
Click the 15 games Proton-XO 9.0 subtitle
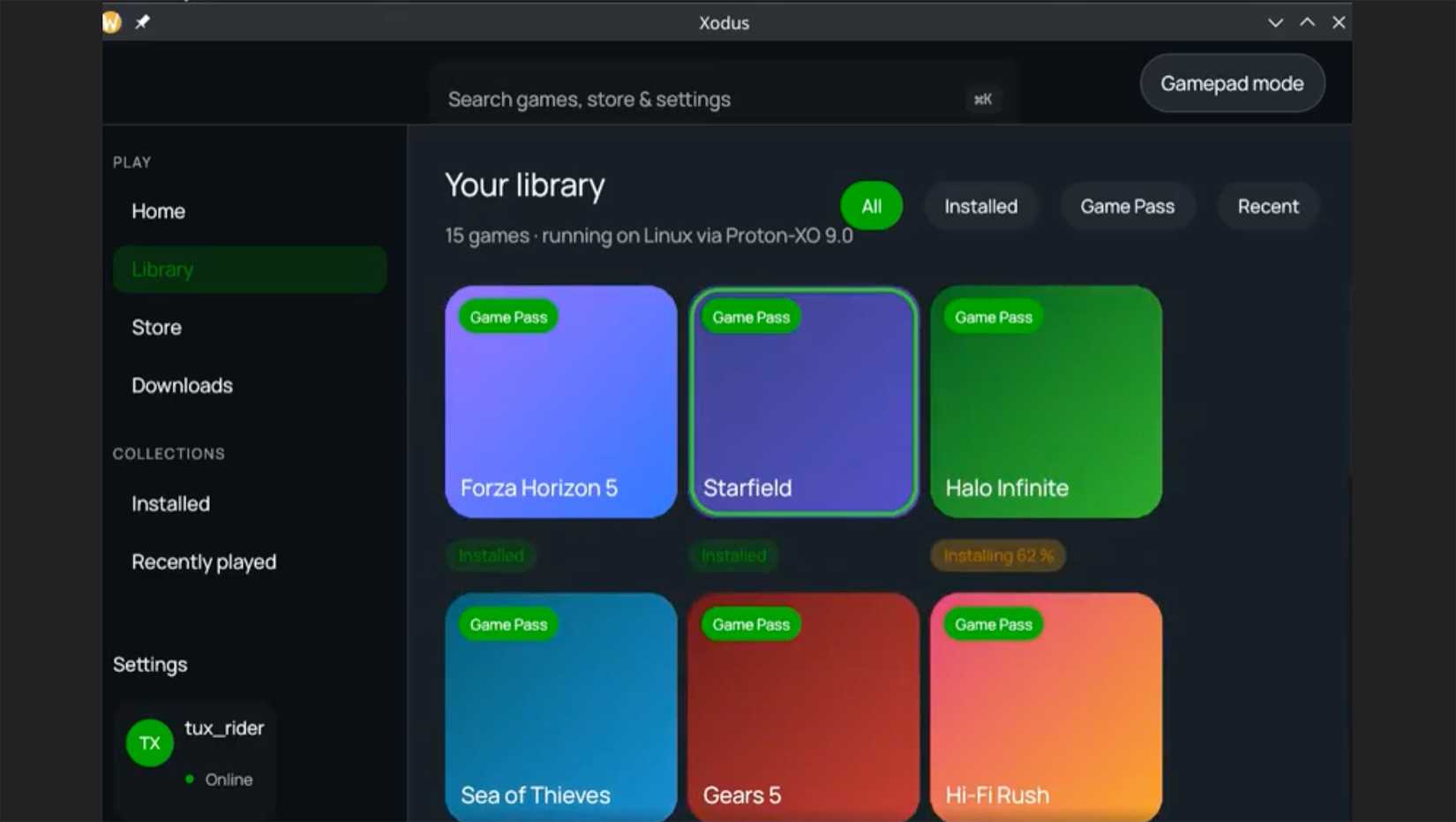pyautogui.click(x=649, y=236)
